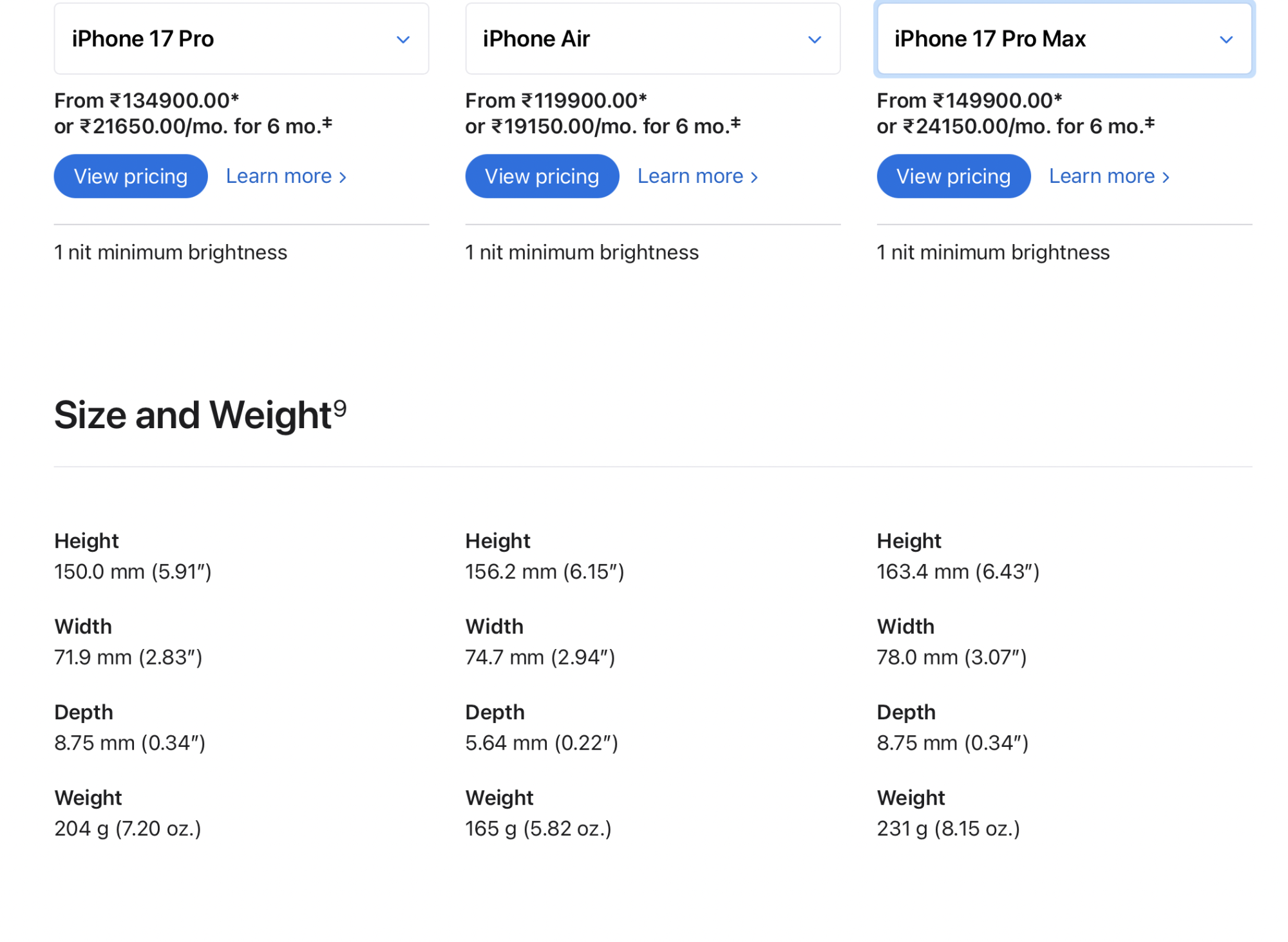Viewport: 1288px width, 942px height.
Task: Click footnote symbol after ₹24150.00/mo. for 6 mo.
Action: click(1150, 122)
